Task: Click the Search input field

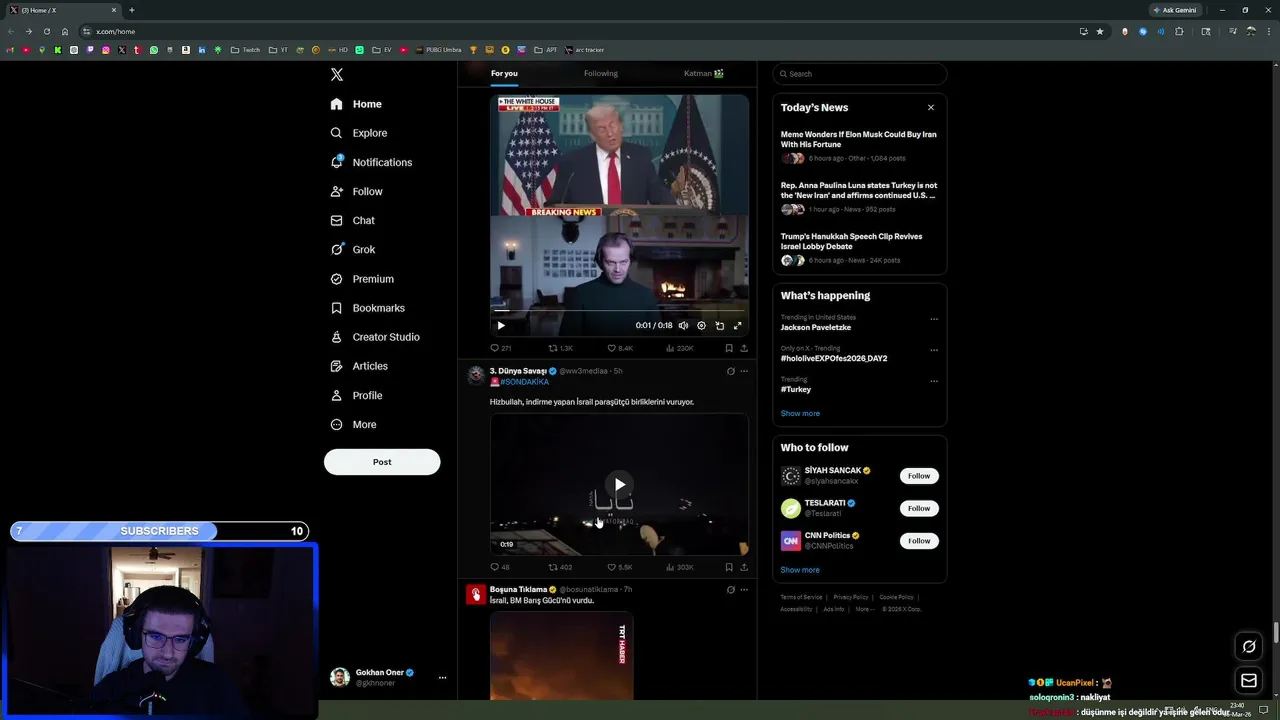Action: pos(860,74)
